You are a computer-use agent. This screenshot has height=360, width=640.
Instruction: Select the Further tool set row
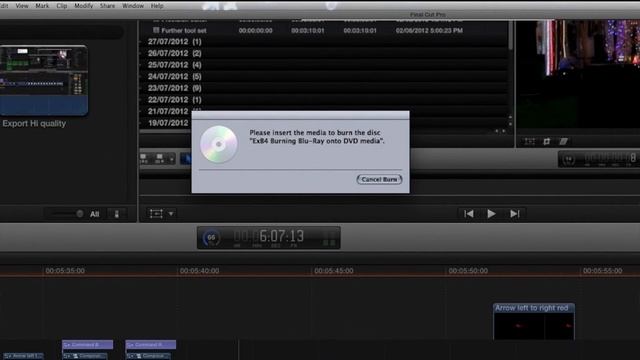pos(184,31)
